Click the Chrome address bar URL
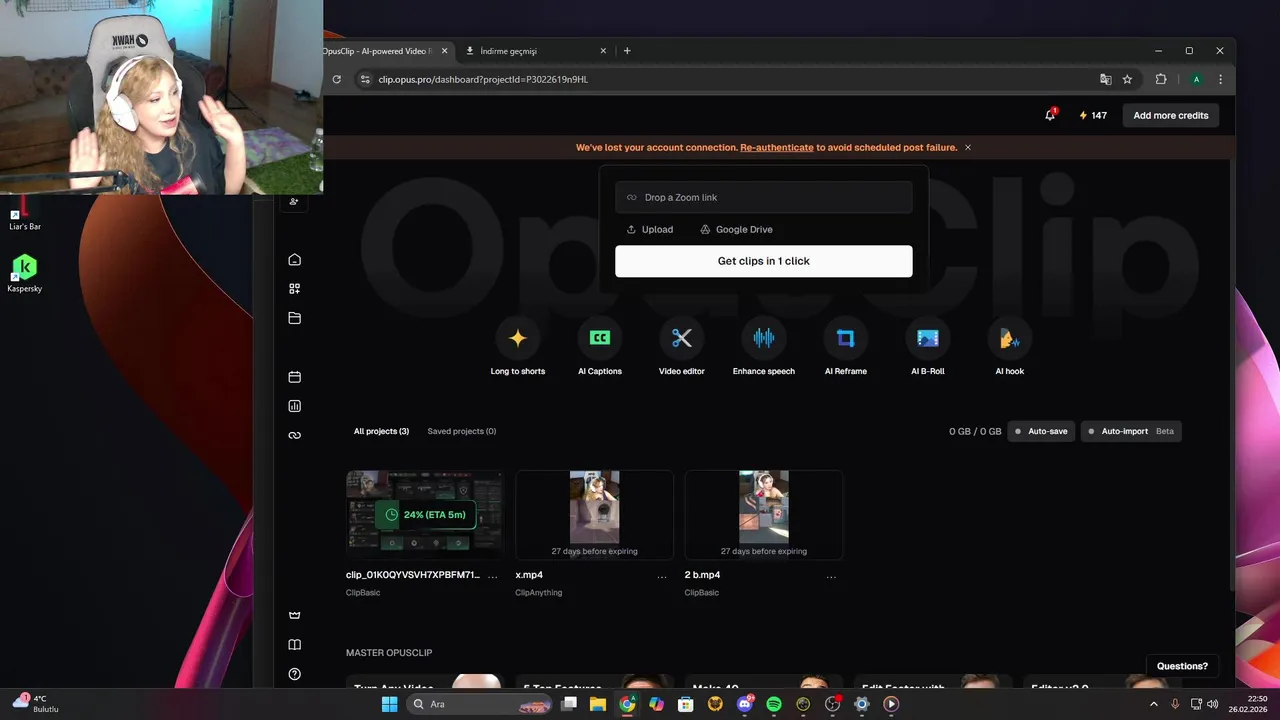 tap(483, 79)
